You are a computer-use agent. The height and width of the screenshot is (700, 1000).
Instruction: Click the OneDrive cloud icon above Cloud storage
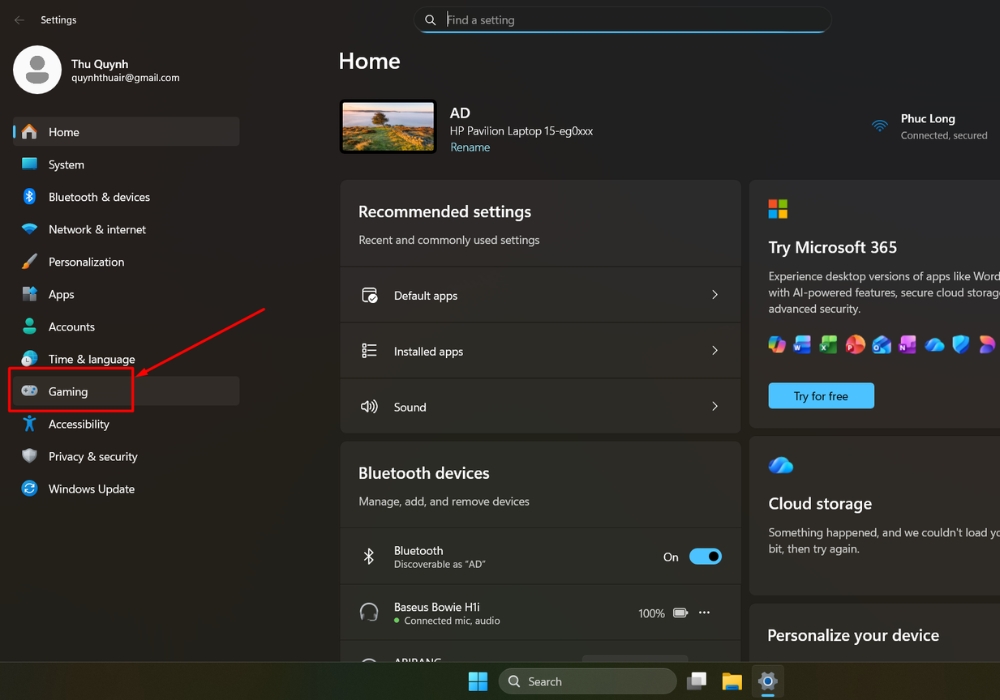pyautogui.click(x=781, y=465)
